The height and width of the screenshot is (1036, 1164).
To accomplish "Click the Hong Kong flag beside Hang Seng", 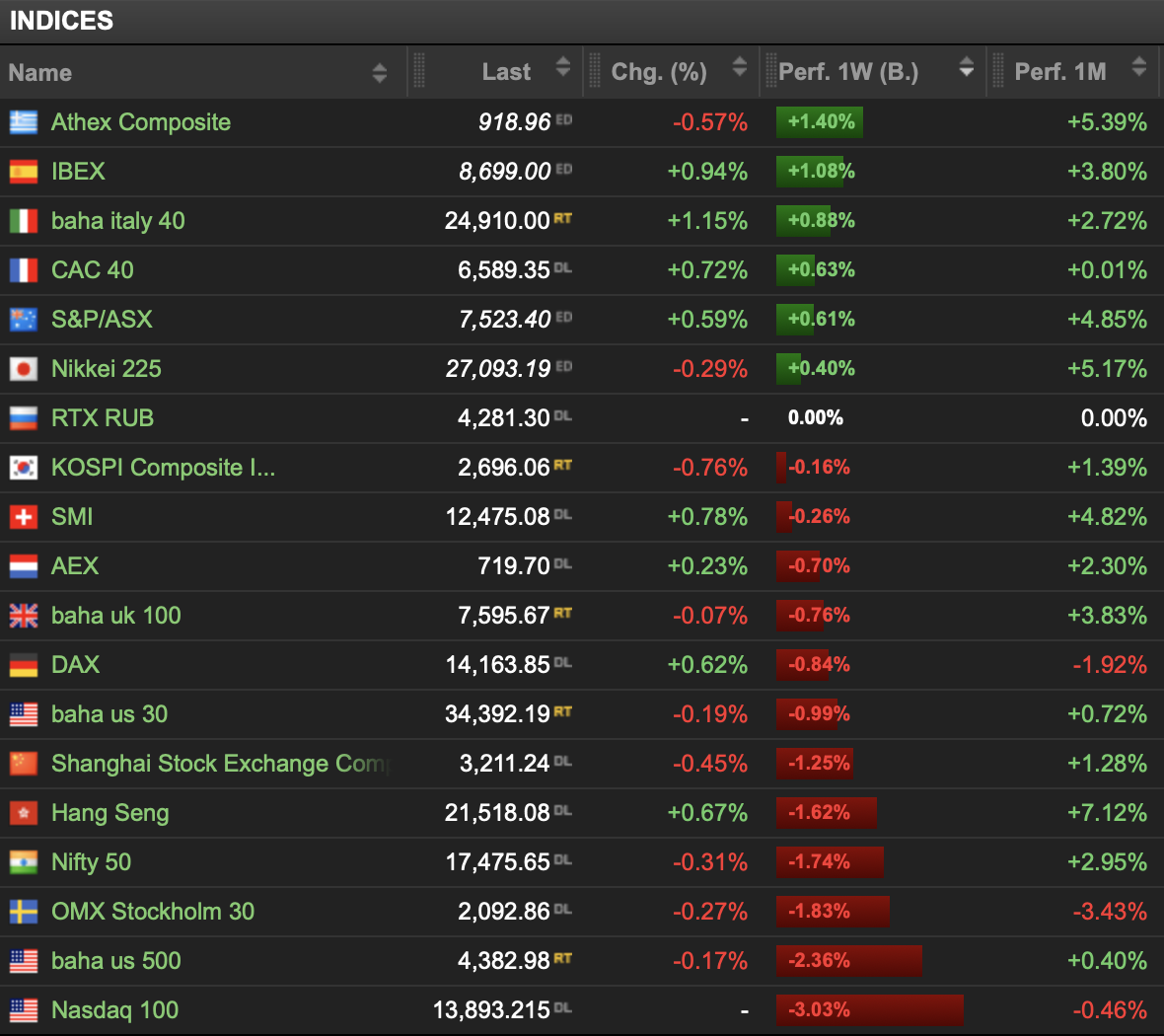I will pyautogui.click(x=24, y=813).
